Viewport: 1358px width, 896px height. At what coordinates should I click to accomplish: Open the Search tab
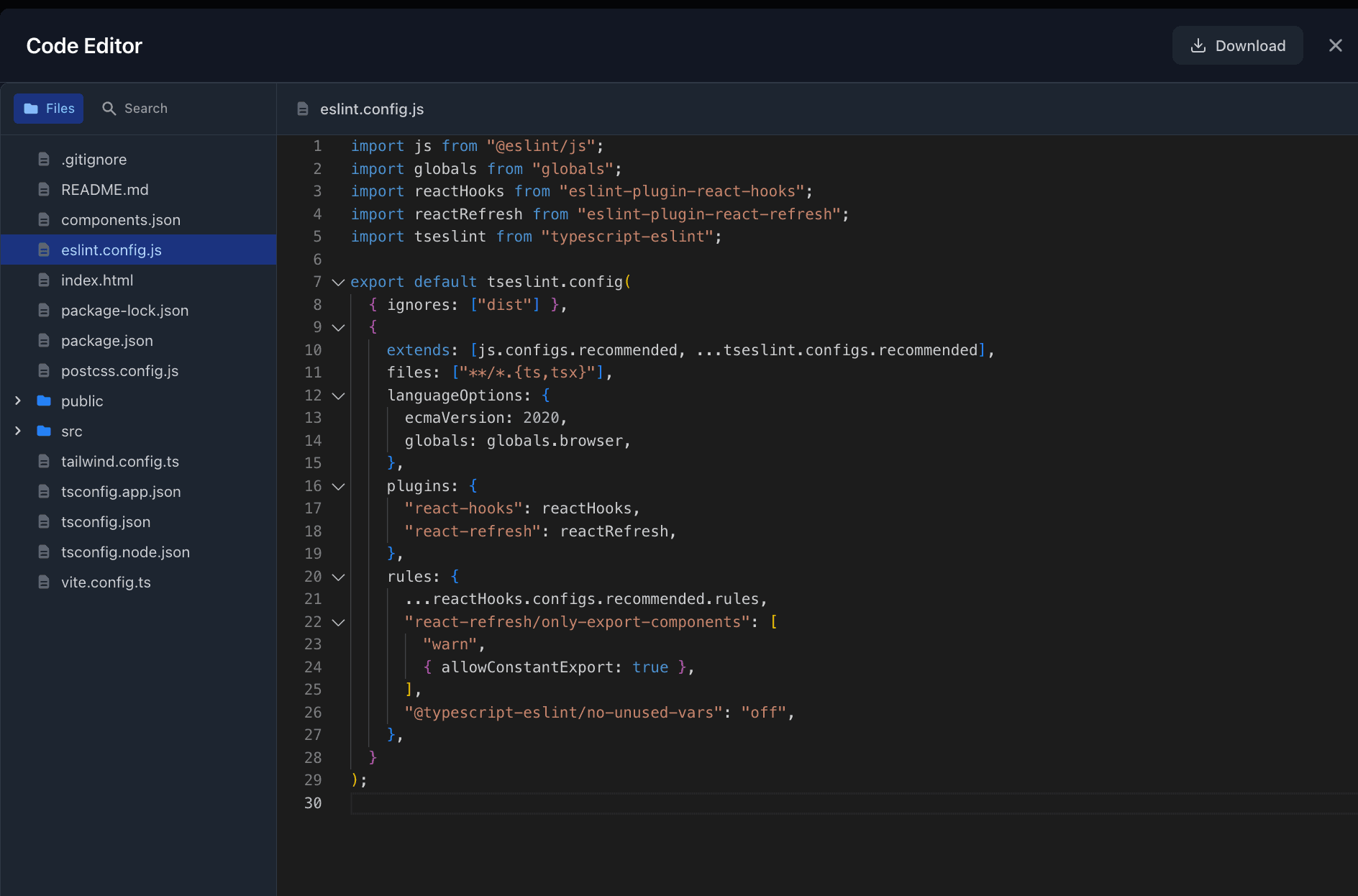(x=135, y=109)
